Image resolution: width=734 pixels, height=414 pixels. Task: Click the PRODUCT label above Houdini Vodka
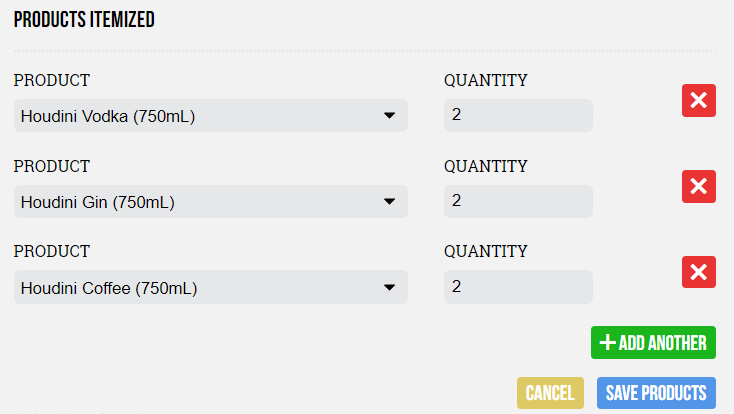51,81
